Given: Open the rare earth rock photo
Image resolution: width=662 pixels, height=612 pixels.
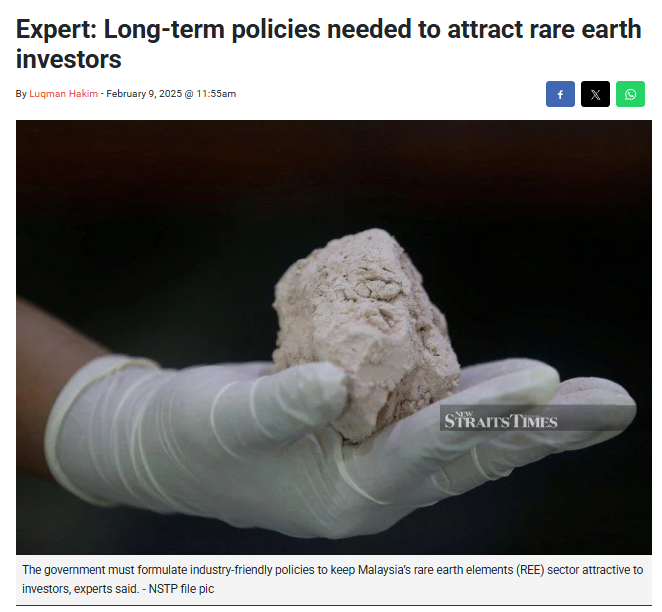Looking at the screenshot, I should tap(334, 337).
